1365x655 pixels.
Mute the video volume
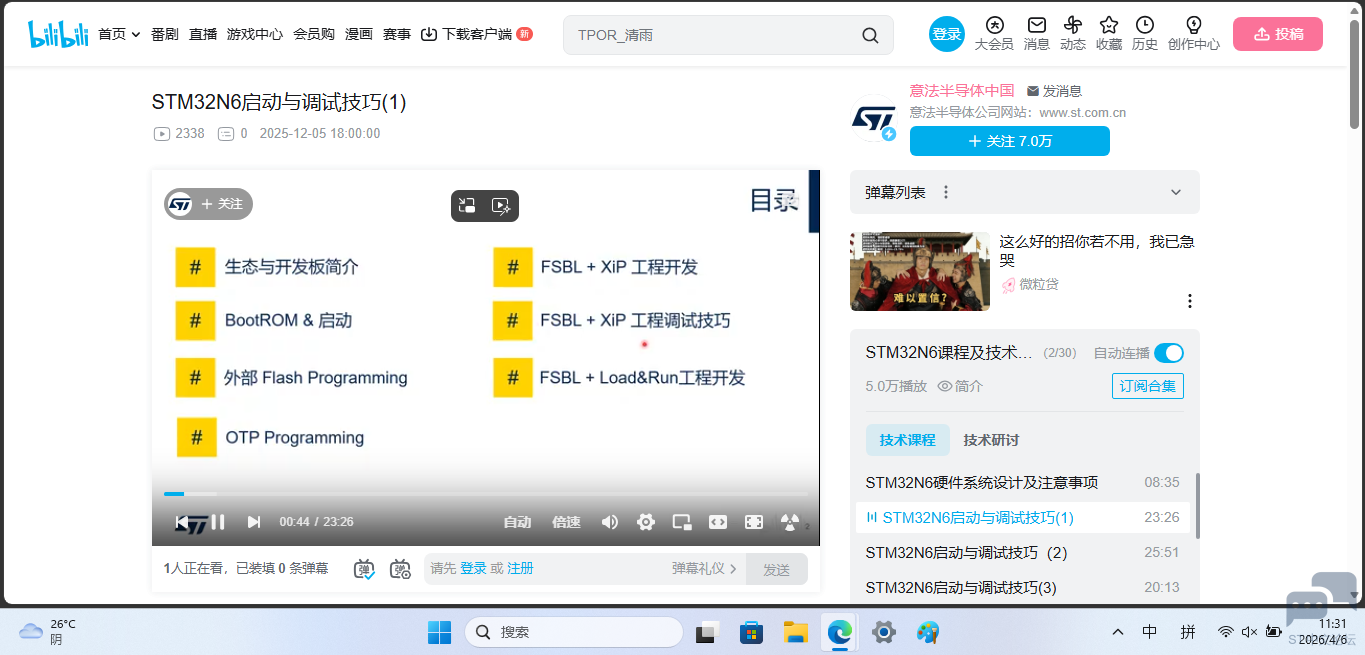609,521
